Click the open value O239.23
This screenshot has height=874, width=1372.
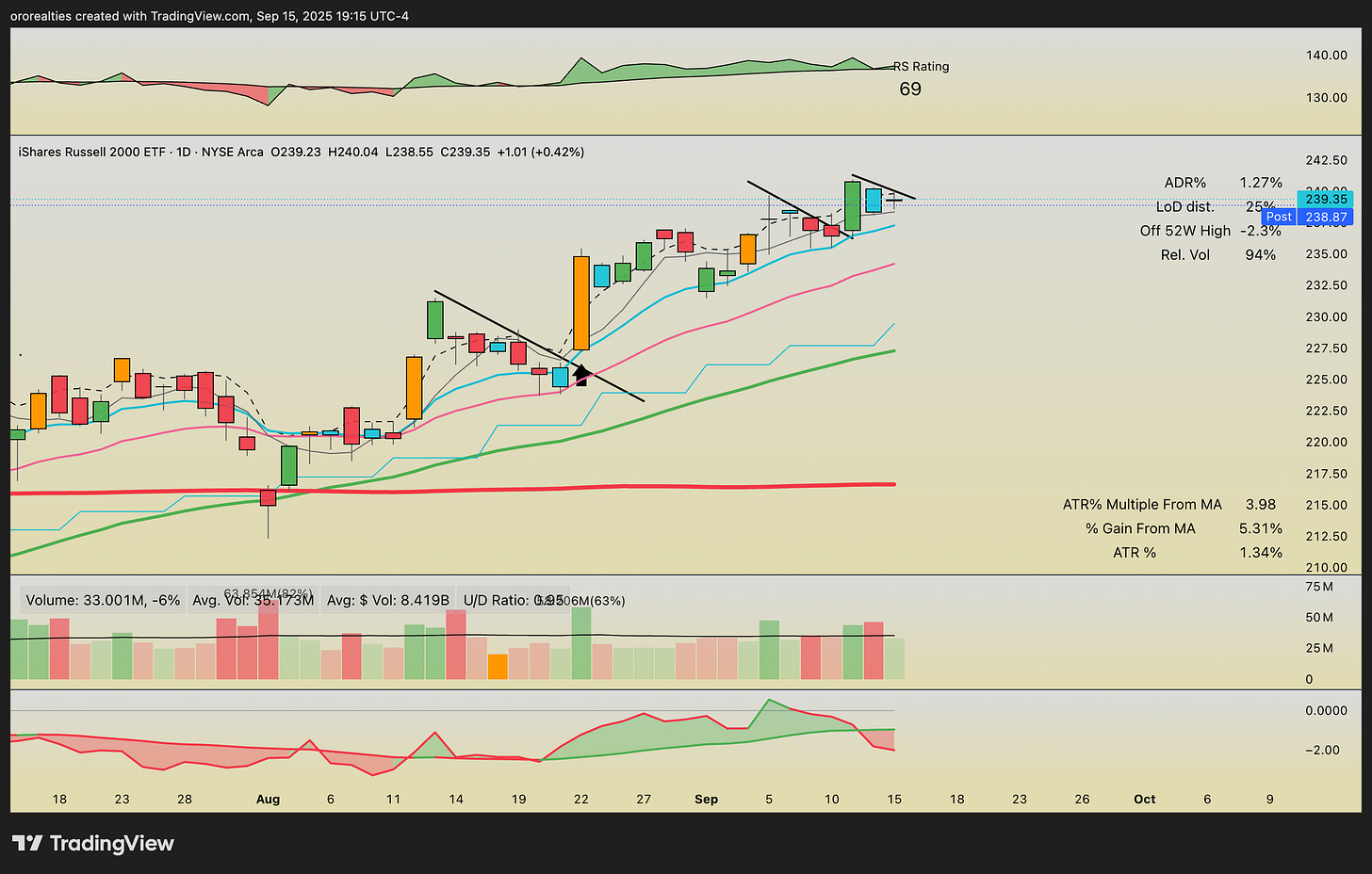(296, 152)
